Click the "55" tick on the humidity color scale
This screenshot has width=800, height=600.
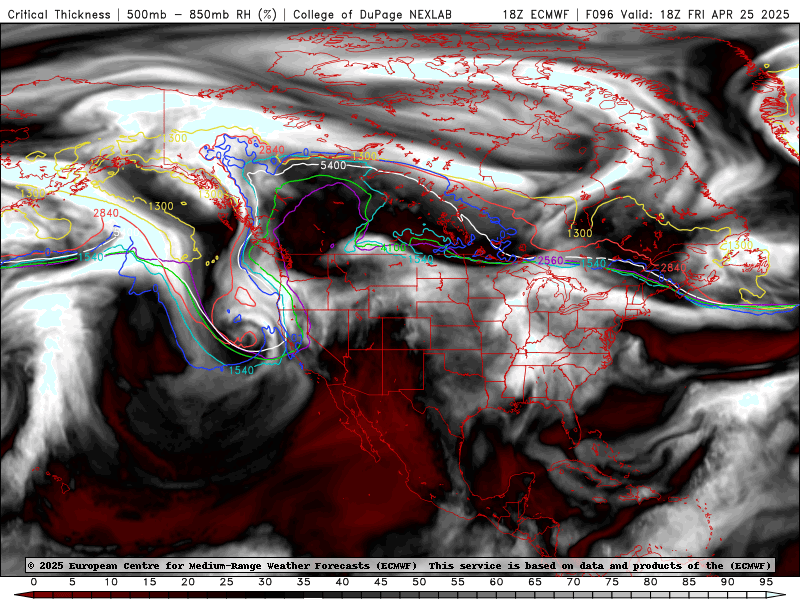click(458, 582)
